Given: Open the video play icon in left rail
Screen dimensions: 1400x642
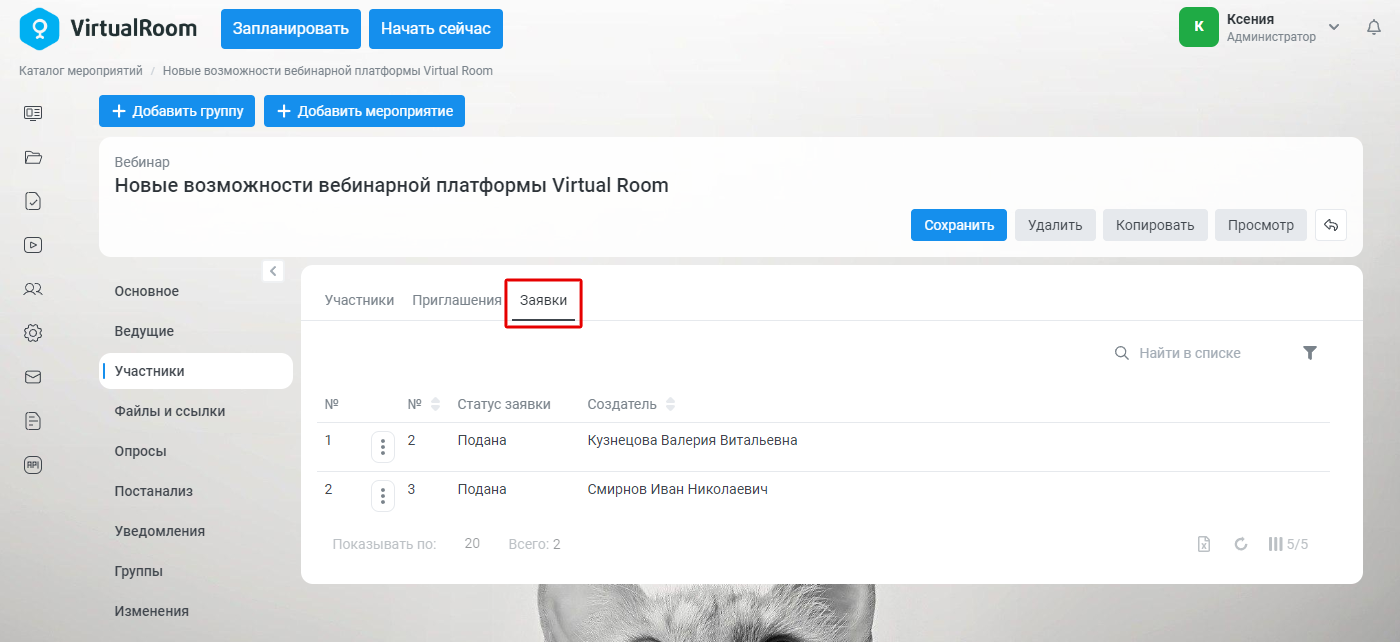Looking at the screenshot, I should (x=33, y=245).
